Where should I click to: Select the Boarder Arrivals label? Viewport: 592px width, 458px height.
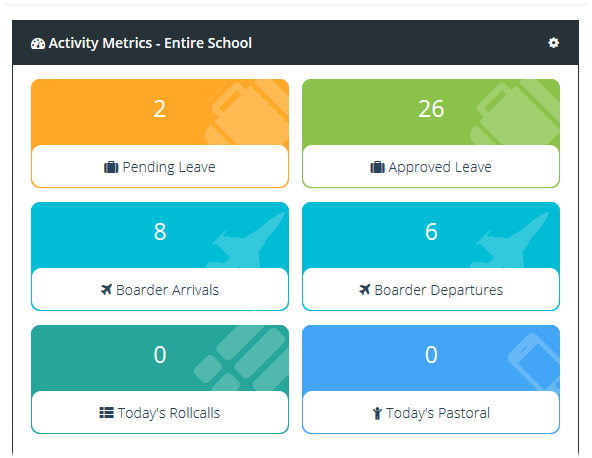coord(167,290)
